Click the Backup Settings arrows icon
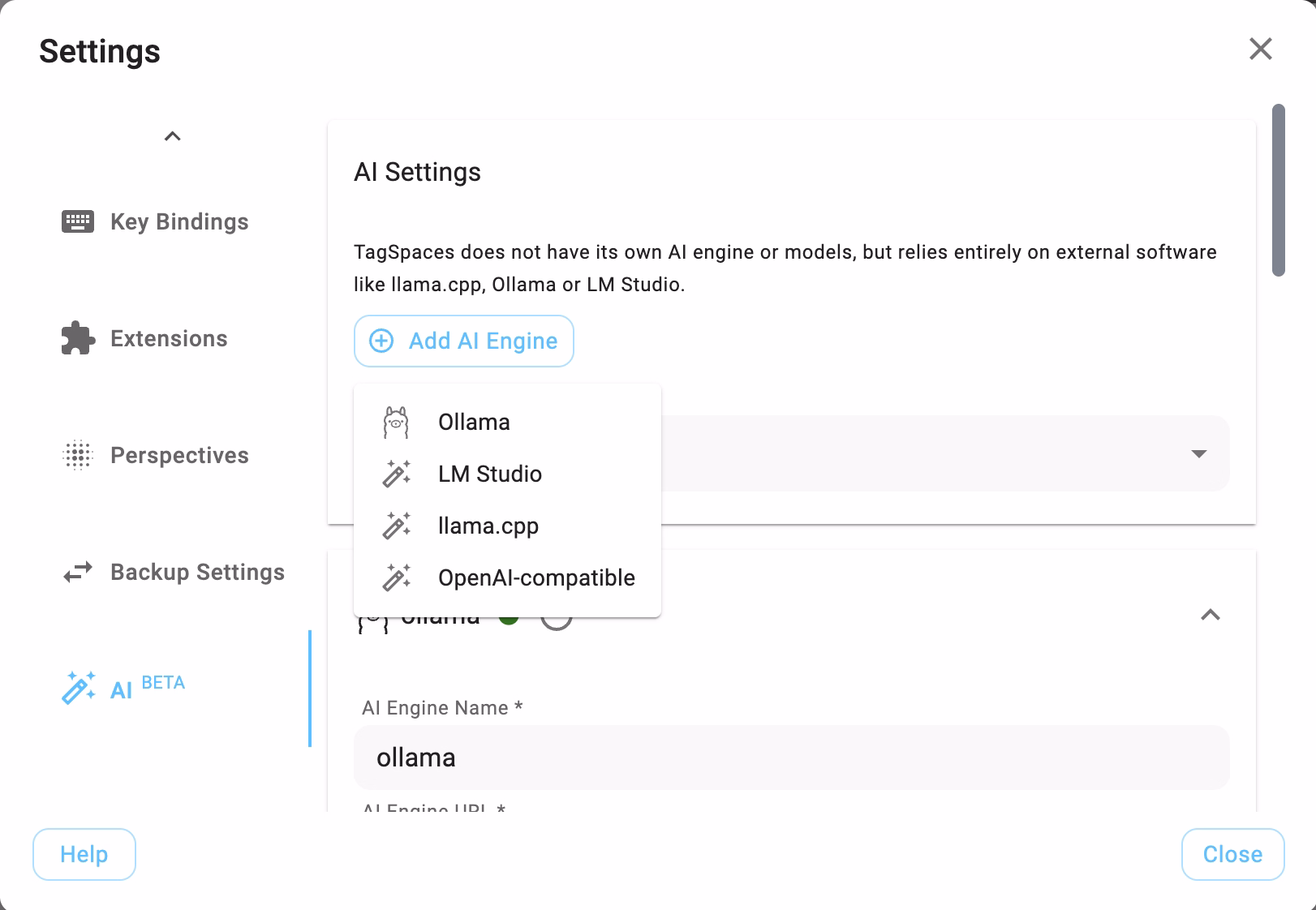This screenshot has width=1316, height=910. pos(78,572)
